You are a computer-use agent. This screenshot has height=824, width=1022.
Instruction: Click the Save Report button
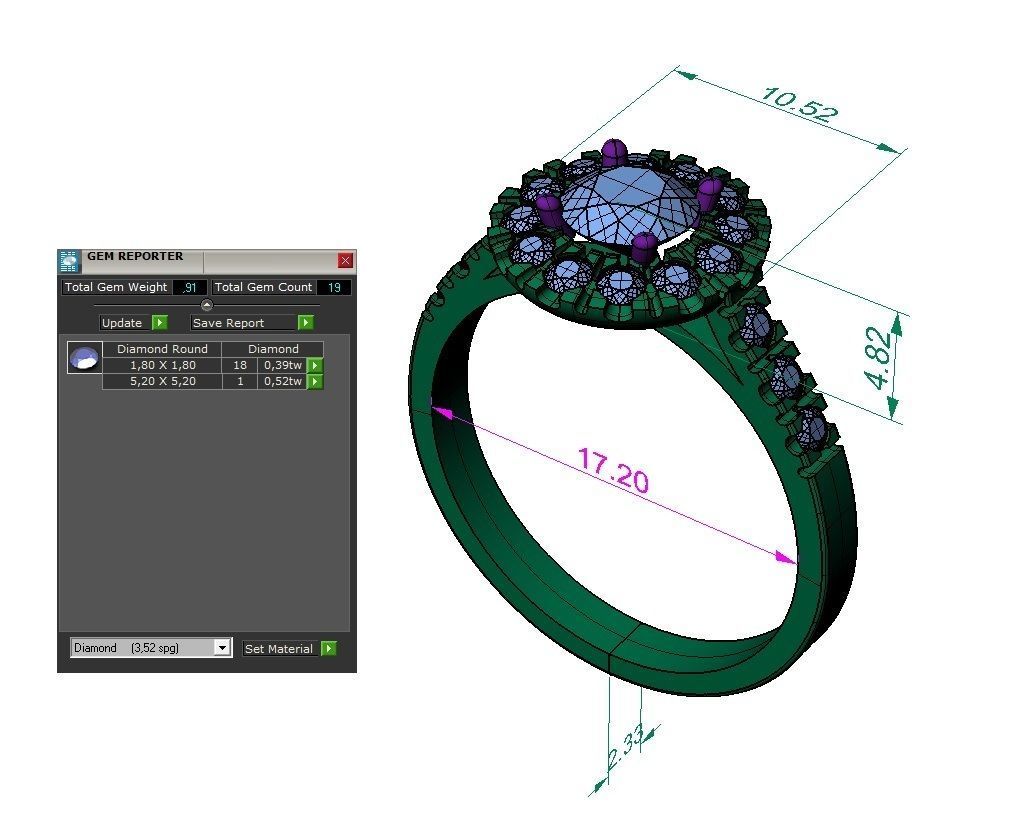point(244,323)
